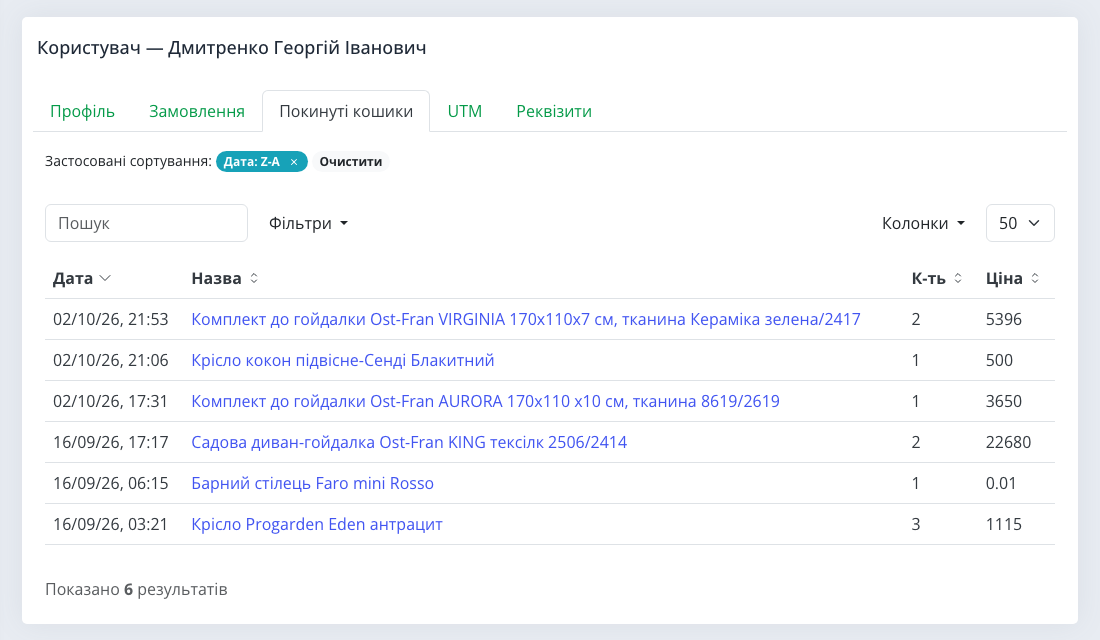The image size is (1100, 640).
Task: Toggle Дата column sort chevron
Action: (x=105, y=279)
